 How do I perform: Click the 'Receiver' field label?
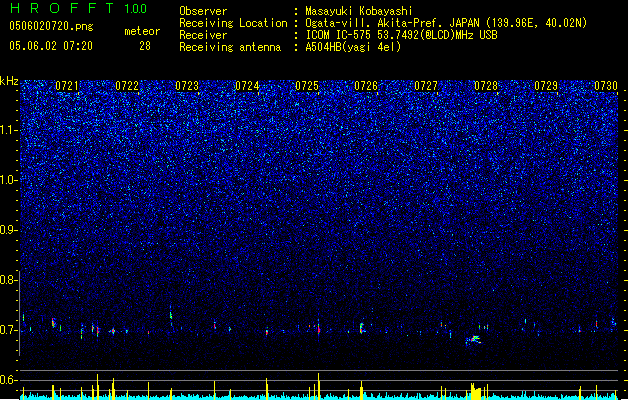tap(203, 35)
